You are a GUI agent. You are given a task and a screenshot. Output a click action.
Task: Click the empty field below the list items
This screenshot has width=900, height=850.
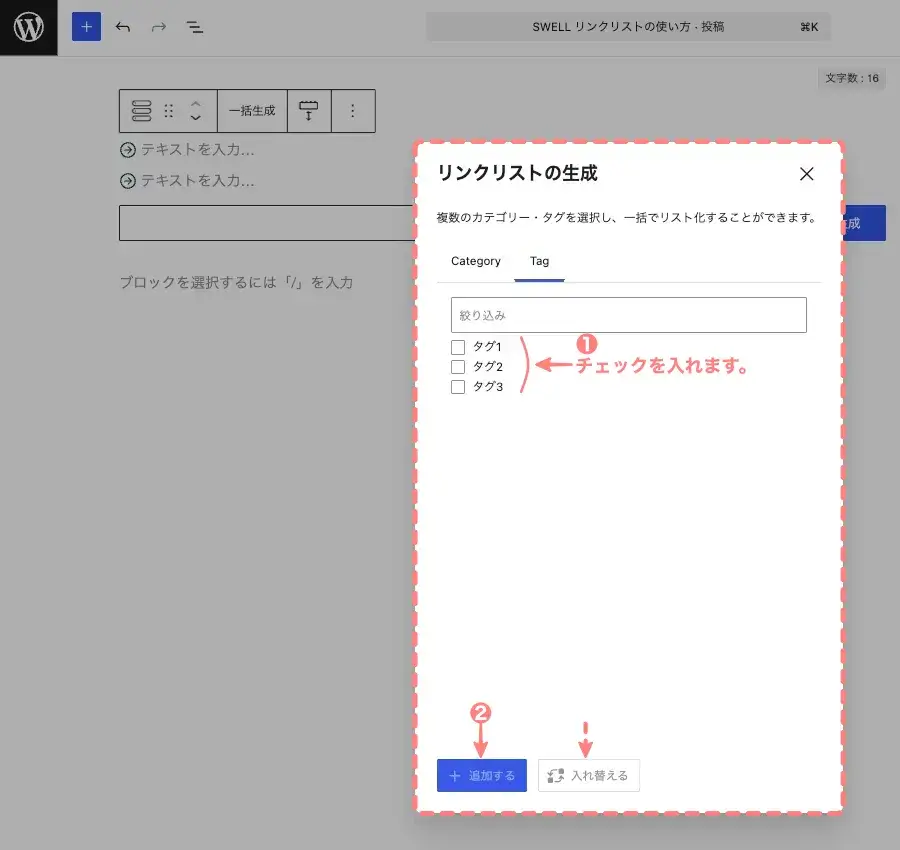pos(267,223)
